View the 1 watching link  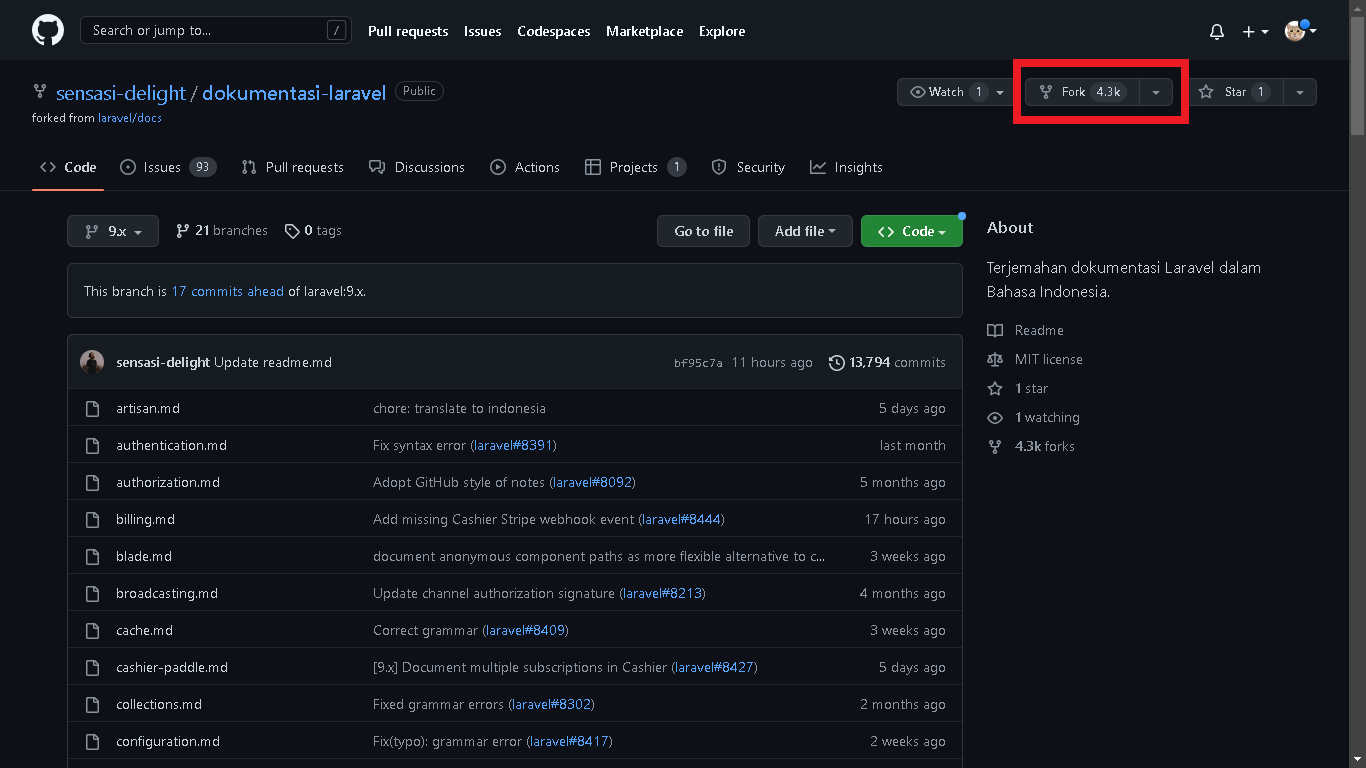pos(1034,417)
